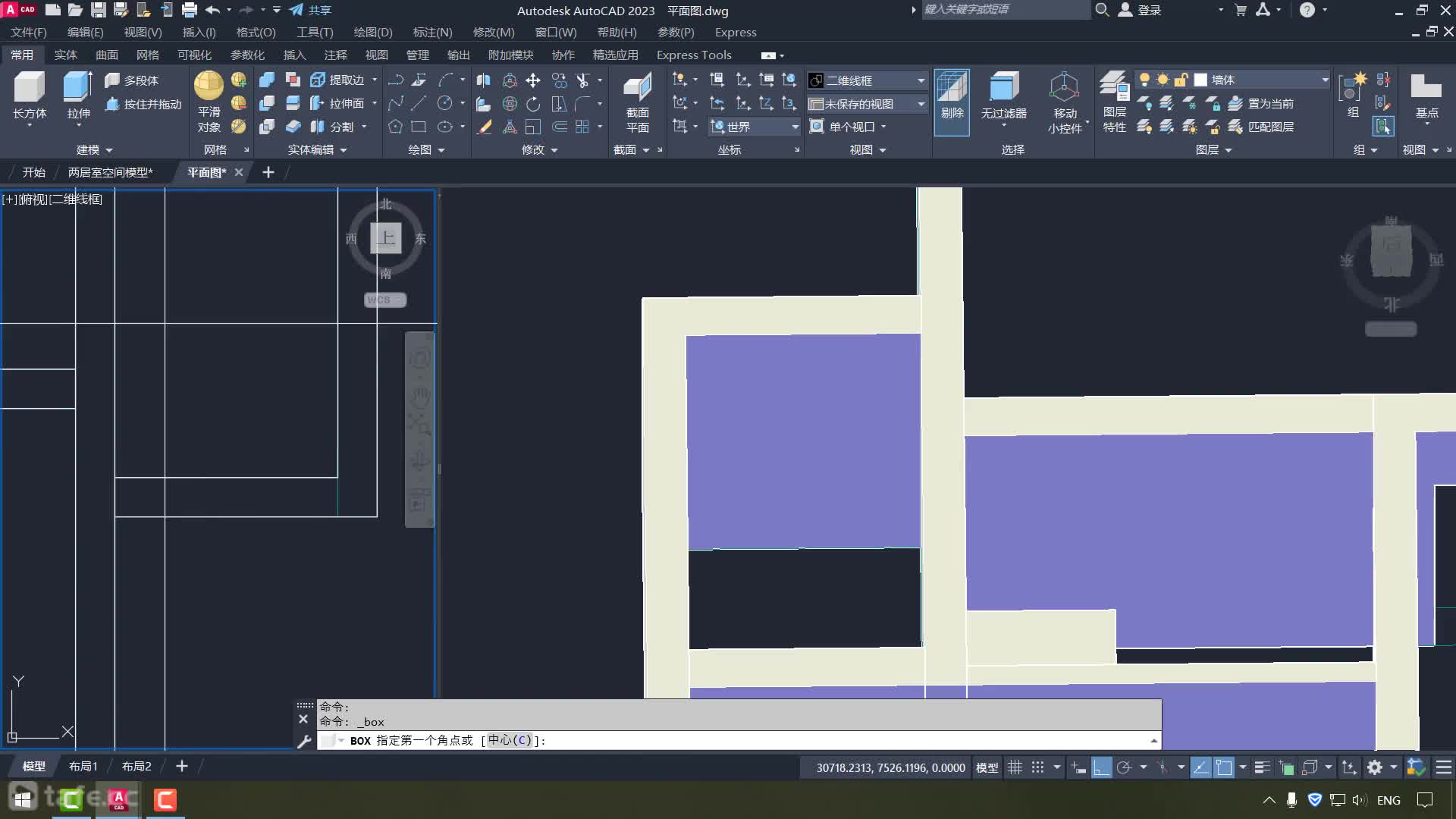
Task: Click Match Layer (匹配图层) button
Action: [x=1263, y=127]
